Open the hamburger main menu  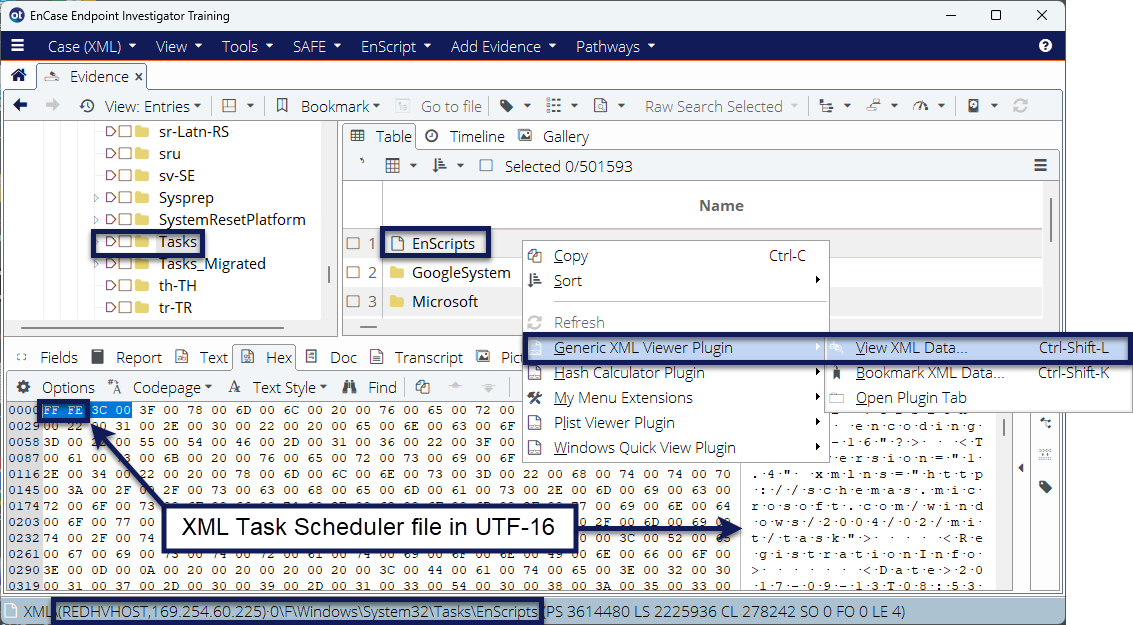pyautogui.click(x=18, y=46)
